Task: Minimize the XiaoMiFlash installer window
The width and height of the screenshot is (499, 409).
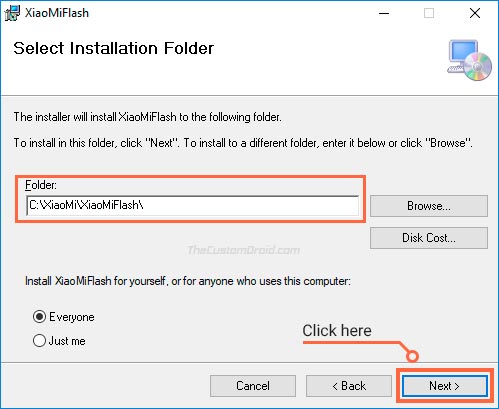Action: point(384,13)
